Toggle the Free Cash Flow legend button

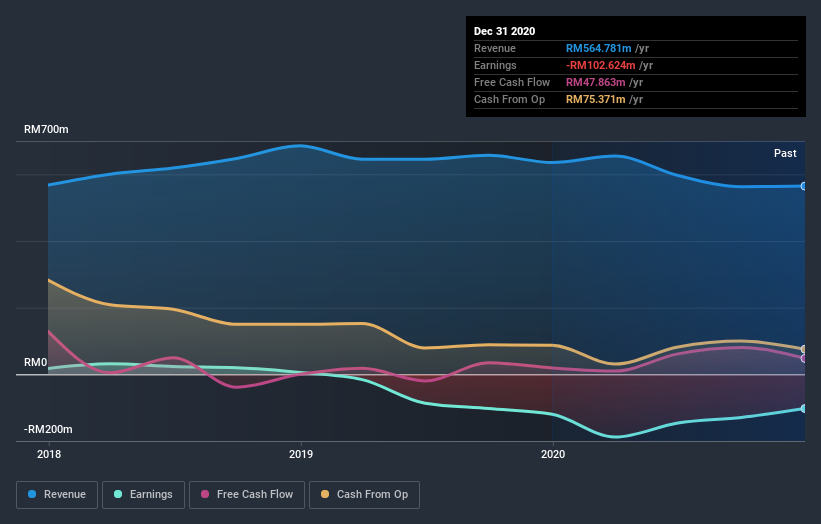click(x=247, y=495)
